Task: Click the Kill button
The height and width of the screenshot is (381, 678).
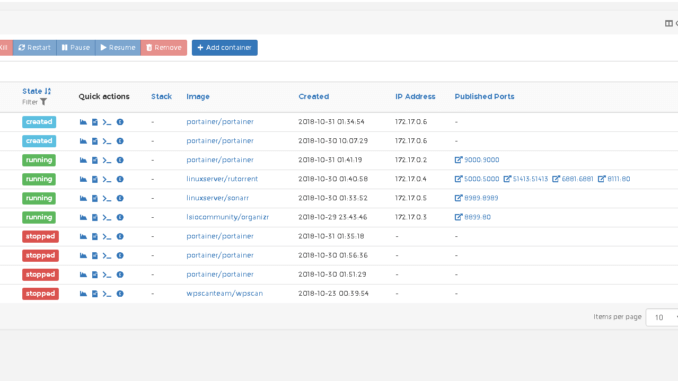Action: tap(6, 48)
